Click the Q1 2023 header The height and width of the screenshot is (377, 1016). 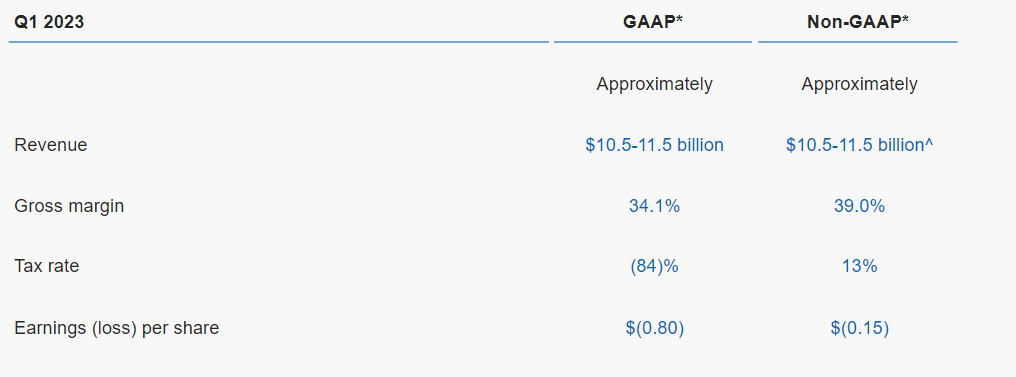tap(49, 22)
